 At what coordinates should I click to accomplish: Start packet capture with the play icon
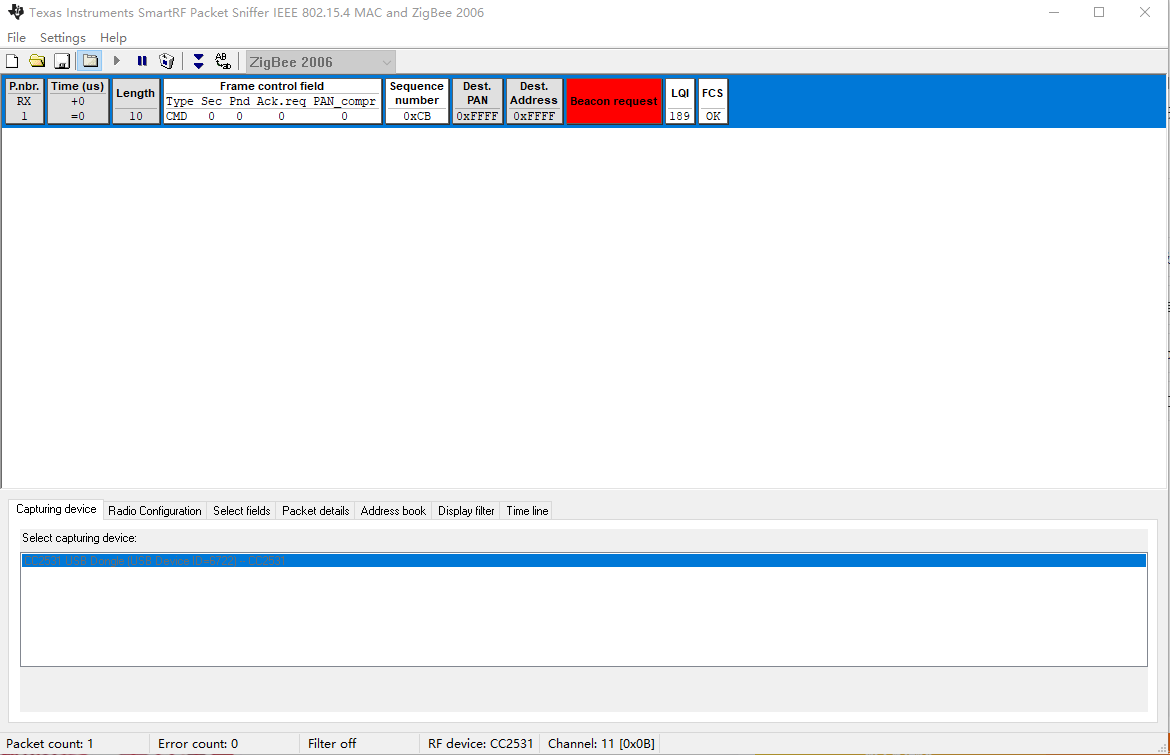116,61
